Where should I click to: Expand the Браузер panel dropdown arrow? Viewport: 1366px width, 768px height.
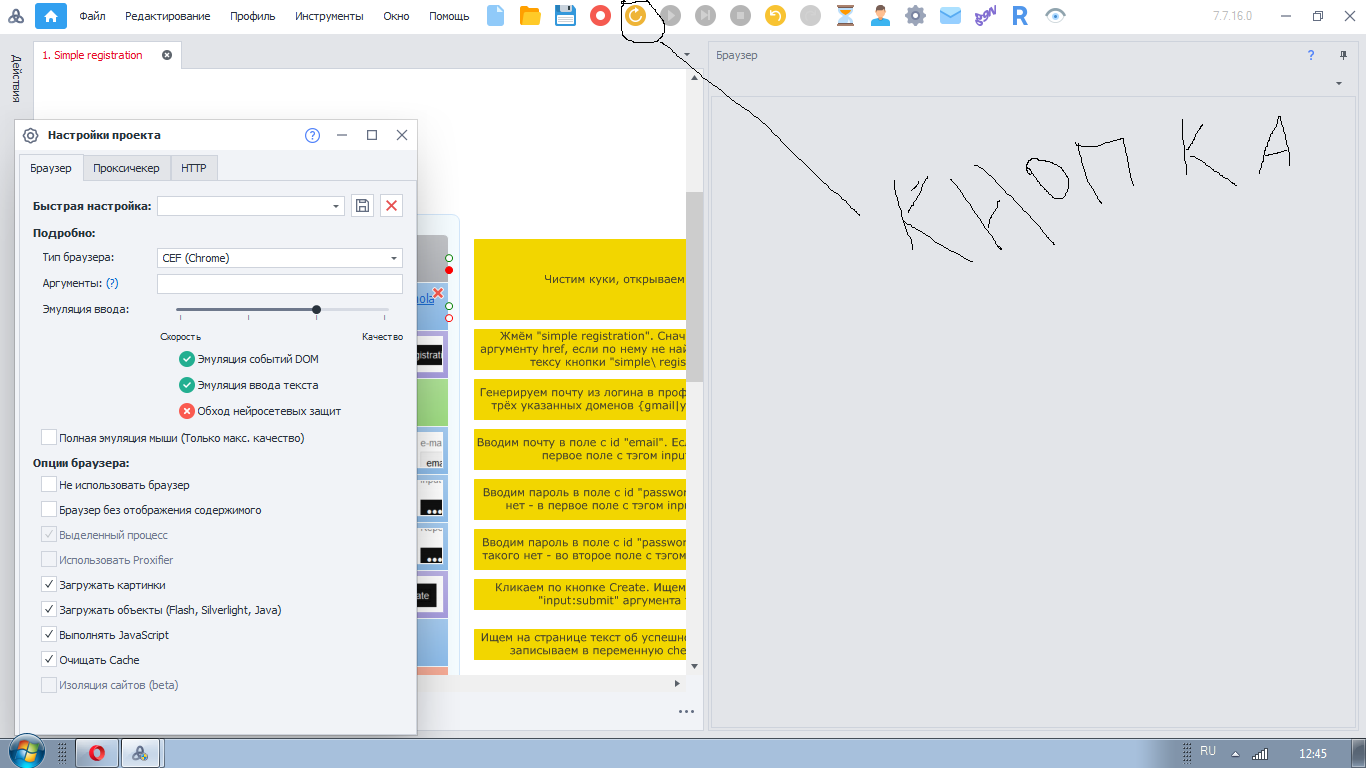pos(1339,83)
